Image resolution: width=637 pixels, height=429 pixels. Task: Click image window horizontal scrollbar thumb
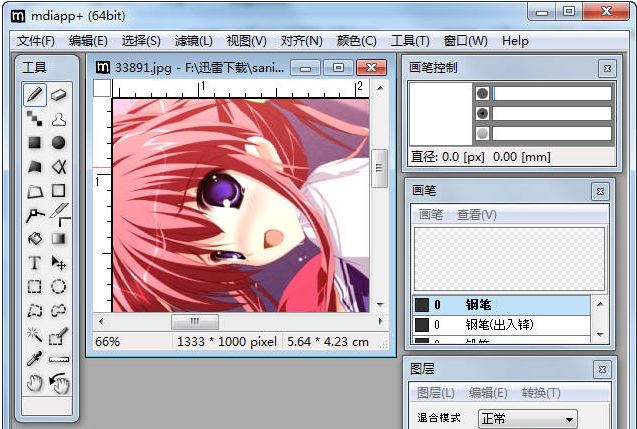[195, 322]
